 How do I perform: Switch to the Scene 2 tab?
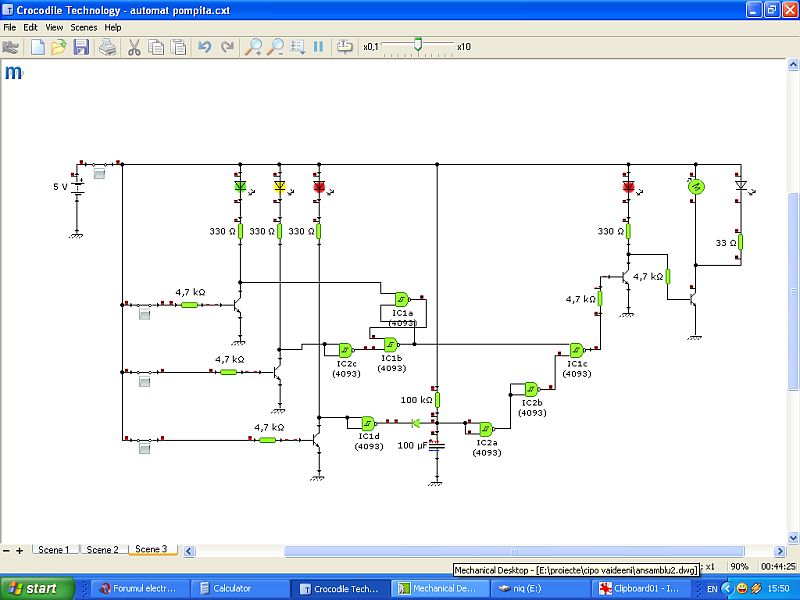point(102,550)
